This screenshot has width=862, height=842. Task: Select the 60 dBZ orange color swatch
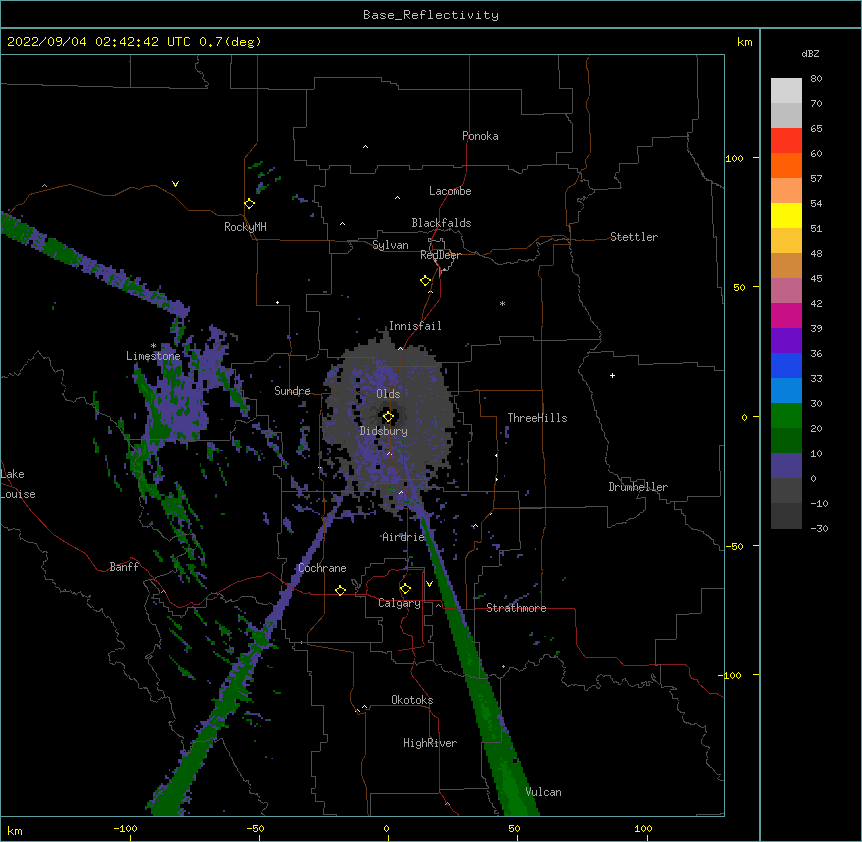[786, 165]
